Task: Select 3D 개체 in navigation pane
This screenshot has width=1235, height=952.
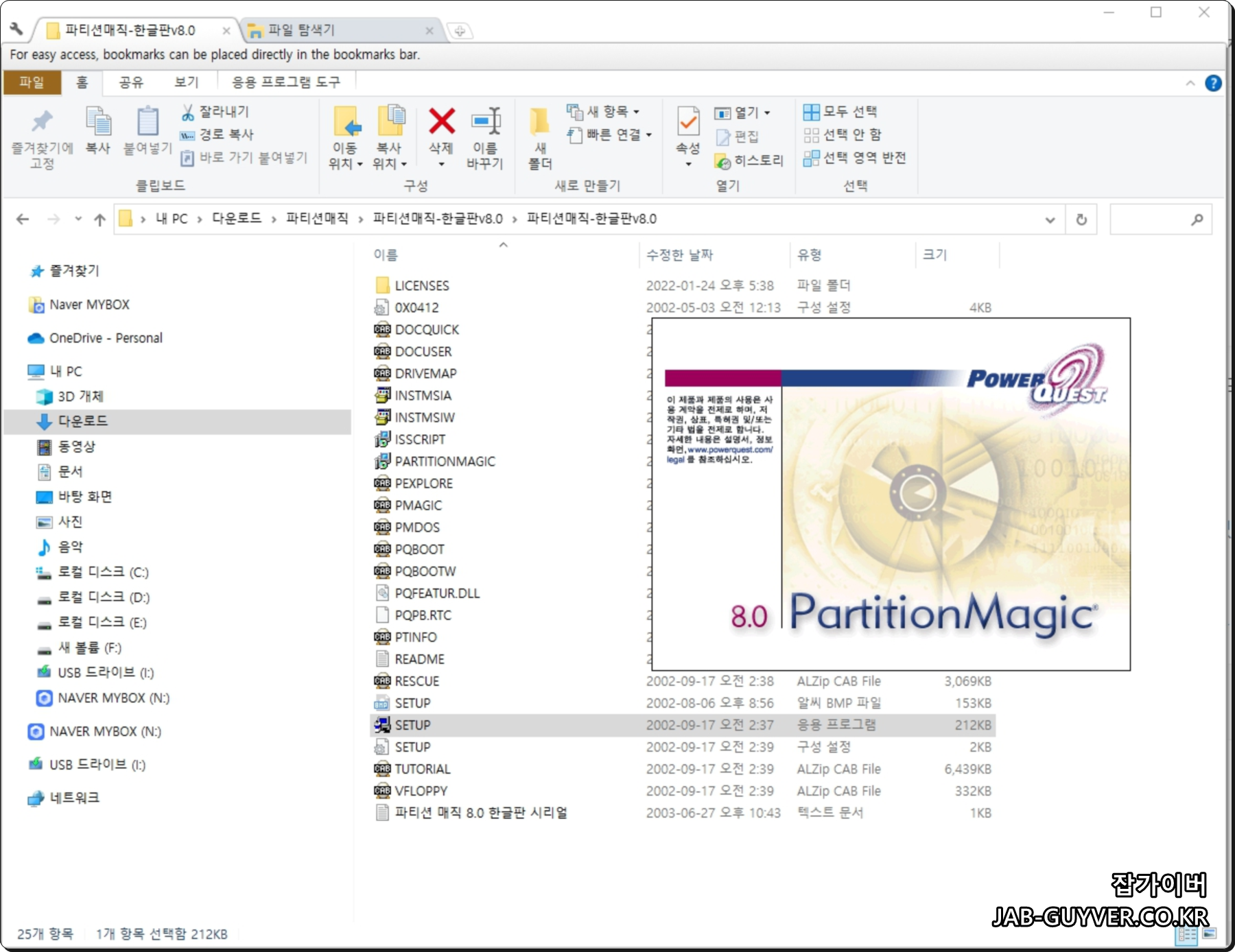Action: (x=71, y=396)
